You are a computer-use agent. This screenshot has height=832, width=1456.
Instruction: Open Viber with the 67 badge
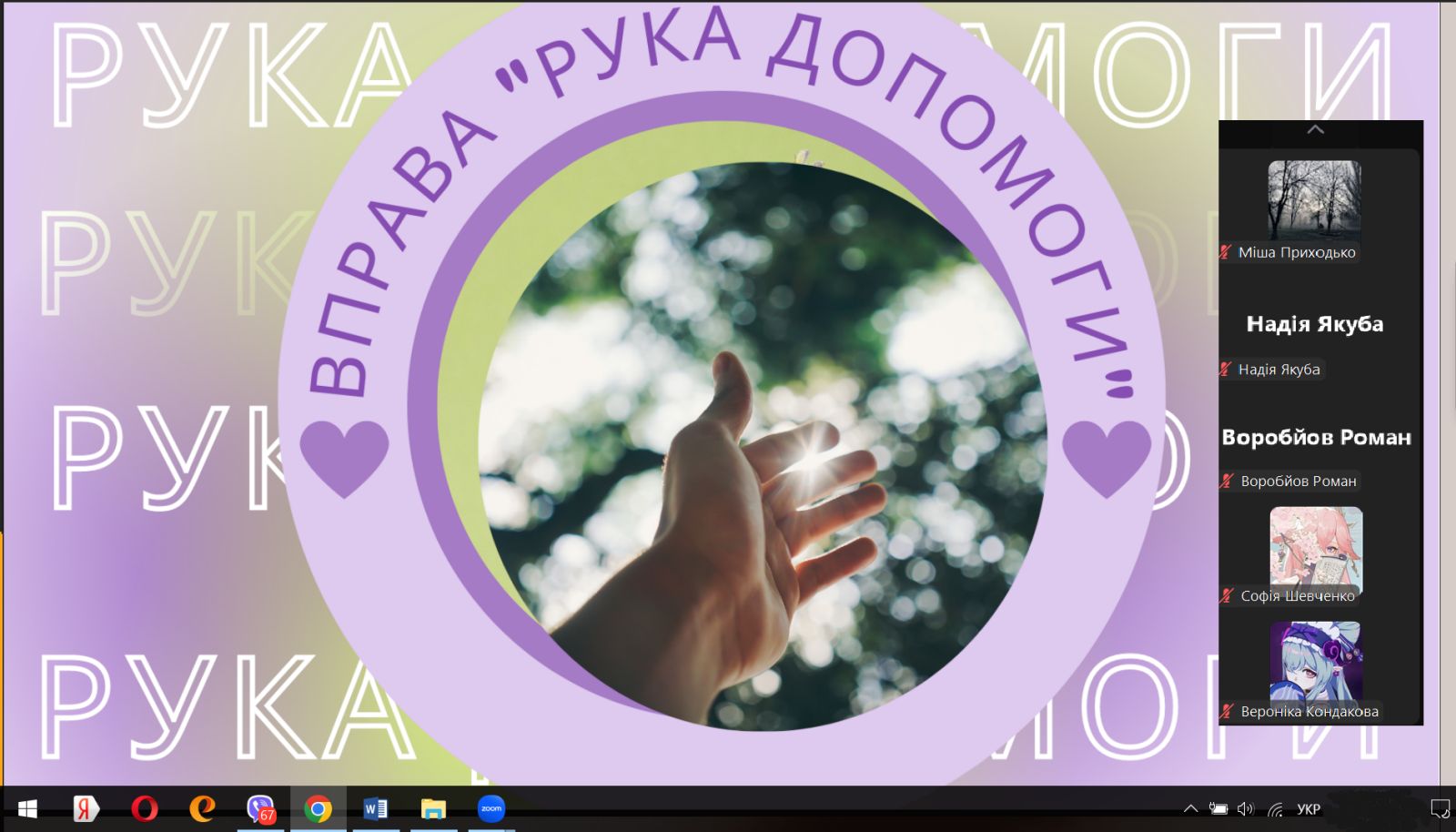point(260,808)
